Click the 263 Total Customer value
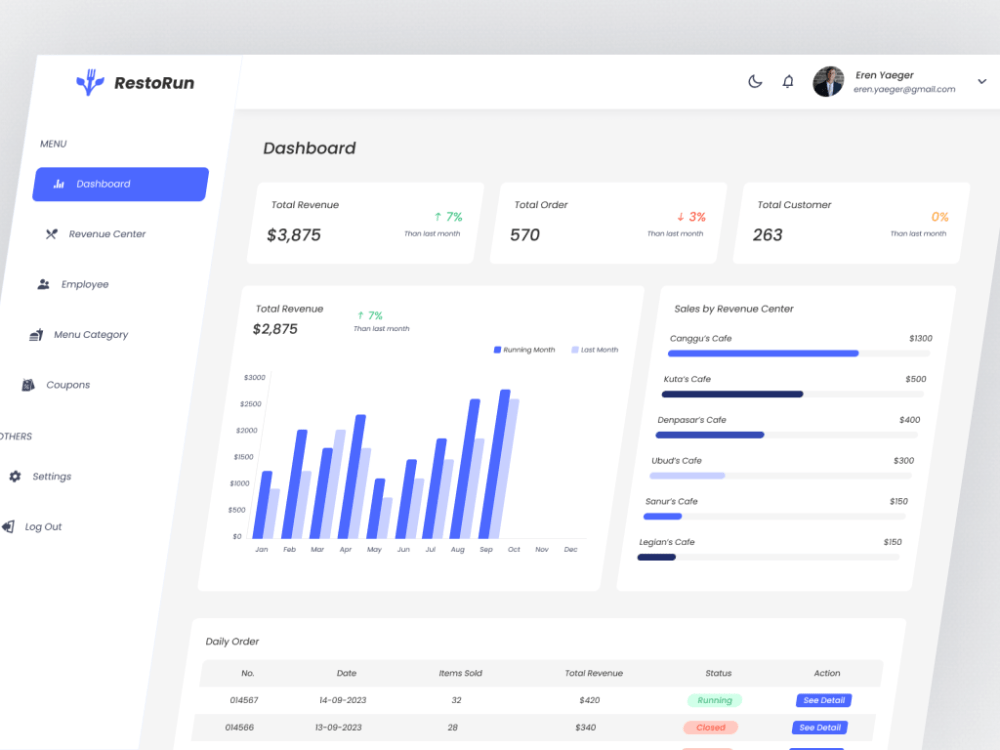 click(x=768, y=235)
